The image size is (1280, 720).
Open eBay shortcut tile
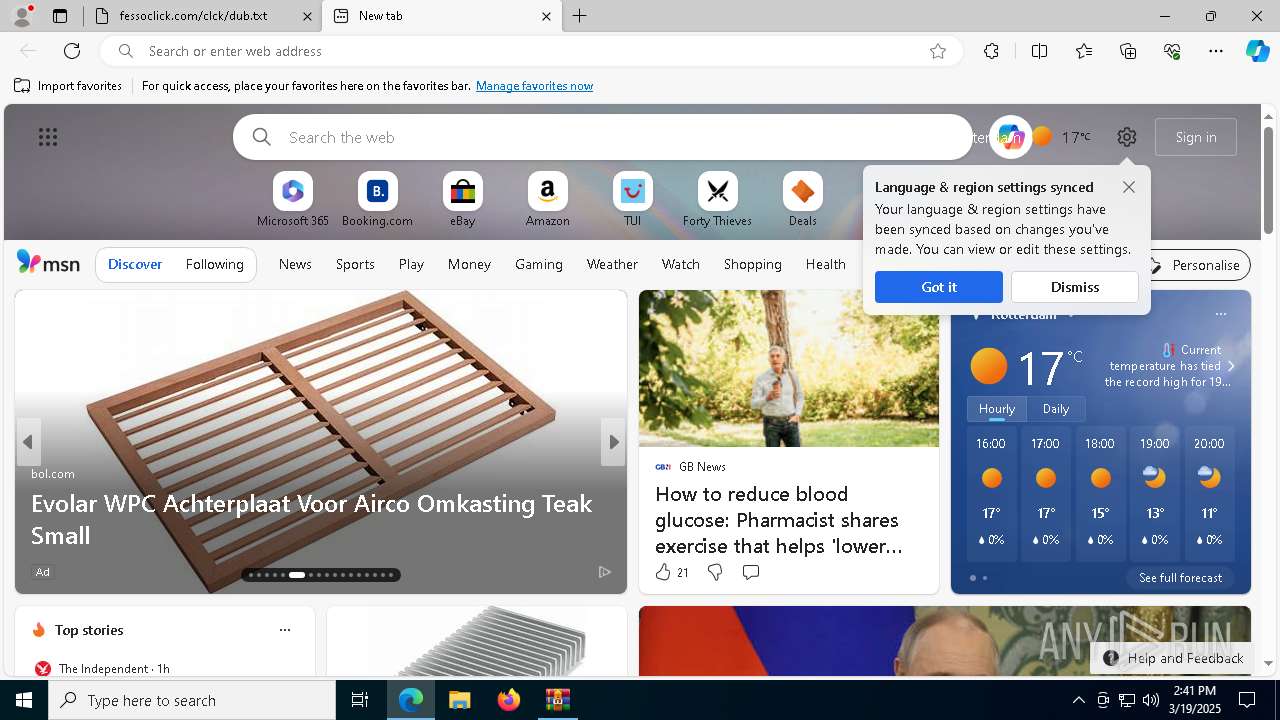click(x=462, y=200)
